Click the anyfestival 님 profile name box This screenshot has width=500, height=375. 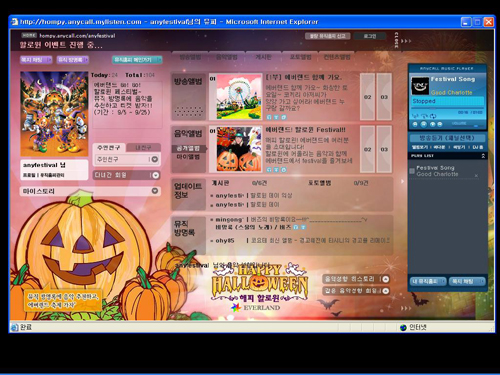[x=54, y=169]
